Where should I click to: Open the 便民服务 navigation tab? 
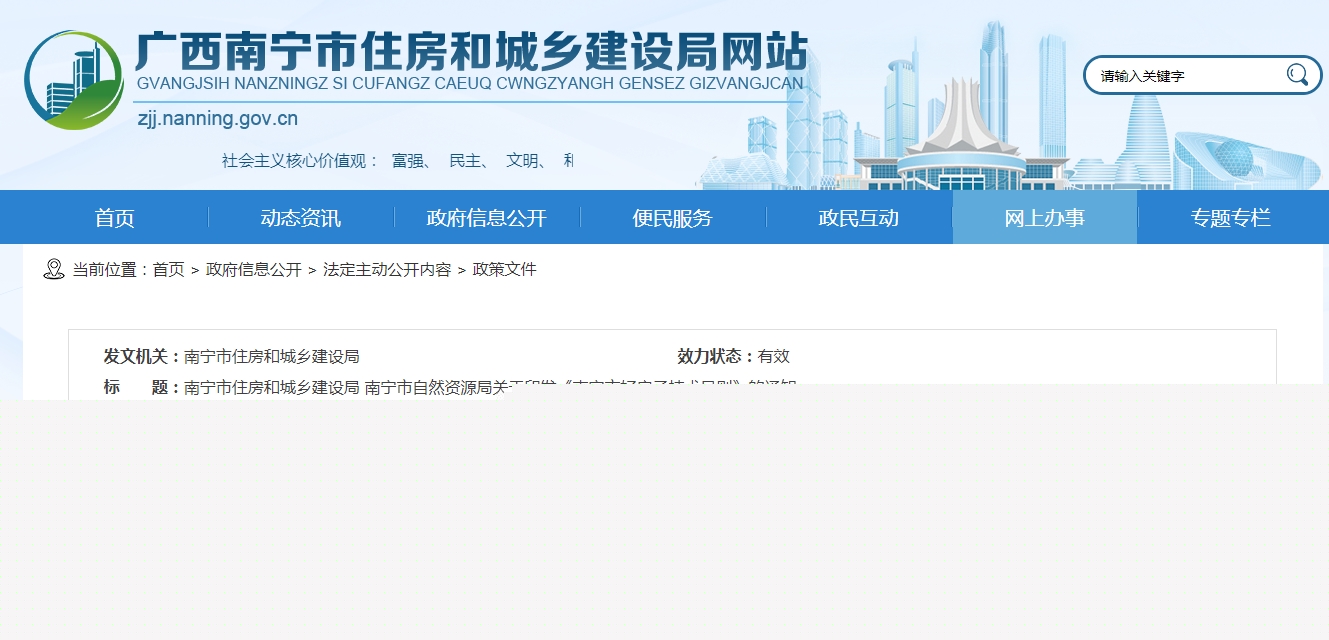click(x=673, y=218)
